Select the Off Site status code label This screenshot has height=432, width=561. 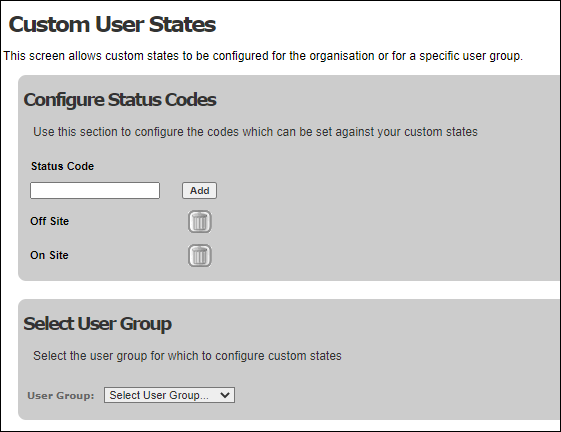click(49, 221)
